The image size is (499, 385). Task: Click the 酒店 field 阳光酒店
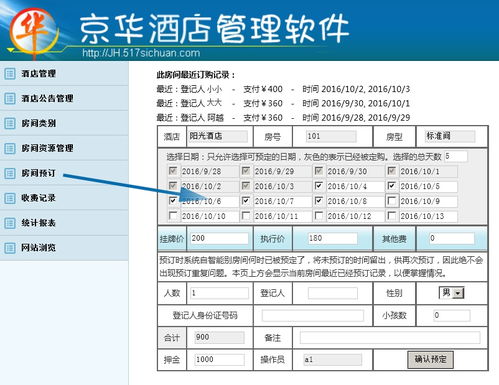tap(218, 136)
